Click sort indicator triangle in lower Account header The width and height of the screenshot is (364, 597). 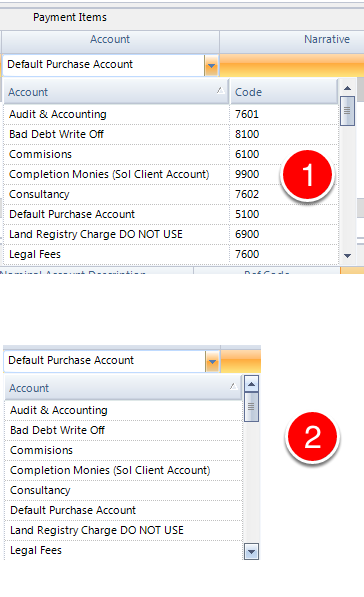click(x=233, y=386)
